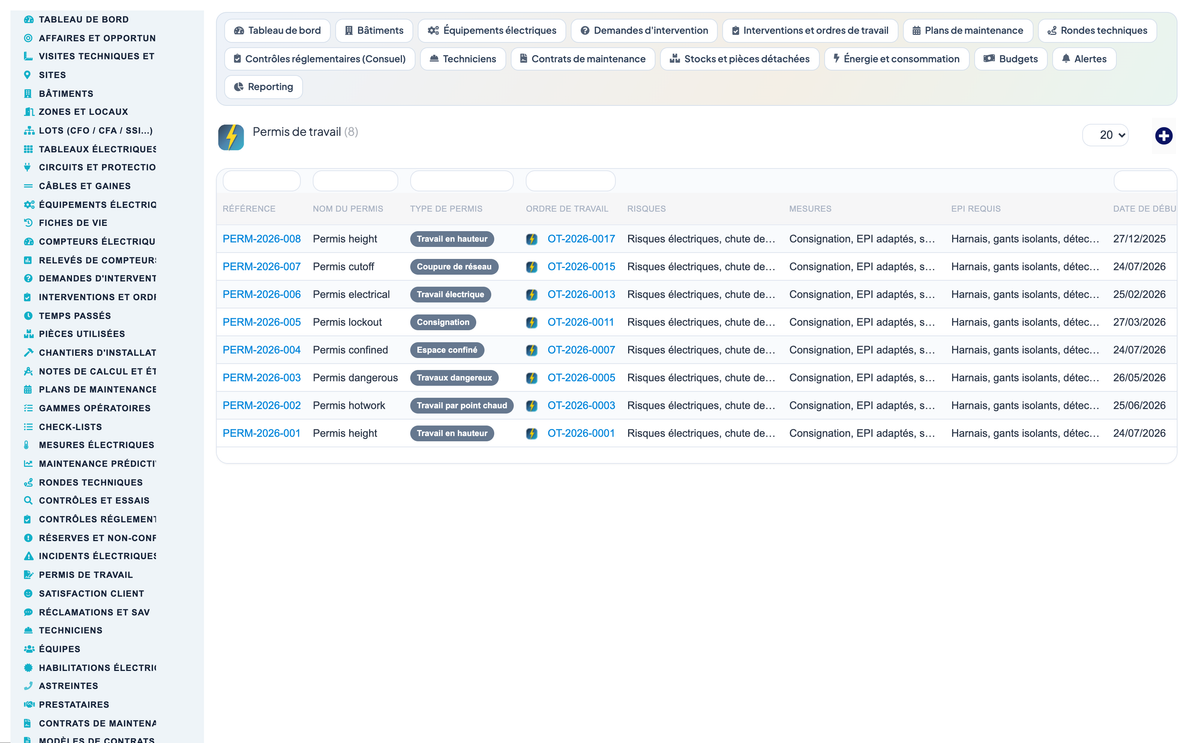Click the Pièces utilisées sidebar icon

28,334
